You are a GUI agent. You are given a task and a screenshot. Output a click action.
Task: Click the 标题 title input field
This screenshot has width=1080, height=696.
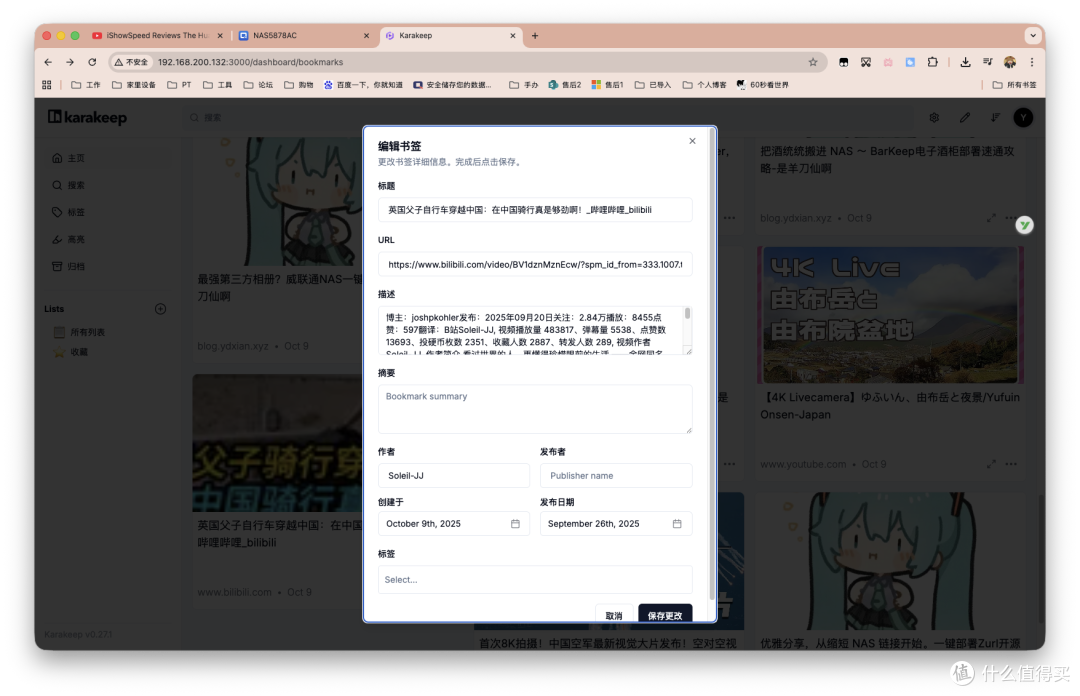(534, 209)
